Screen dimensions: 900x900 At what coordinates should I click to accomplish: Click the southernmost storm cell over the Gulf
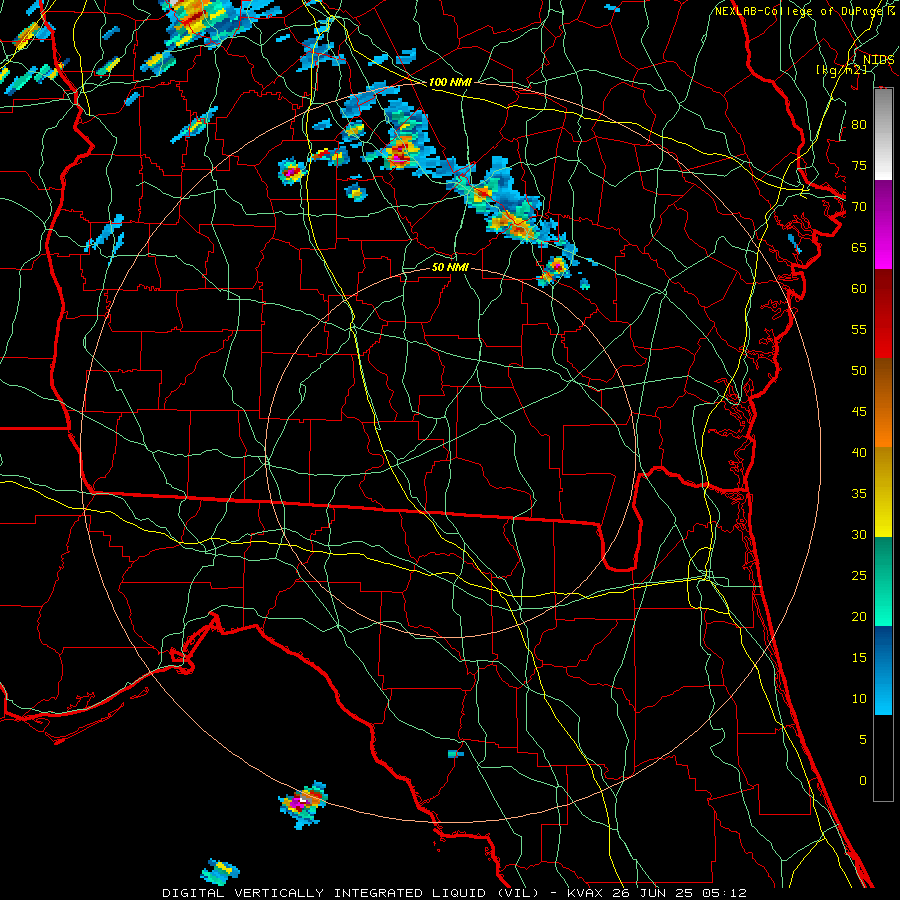point(220,872)
